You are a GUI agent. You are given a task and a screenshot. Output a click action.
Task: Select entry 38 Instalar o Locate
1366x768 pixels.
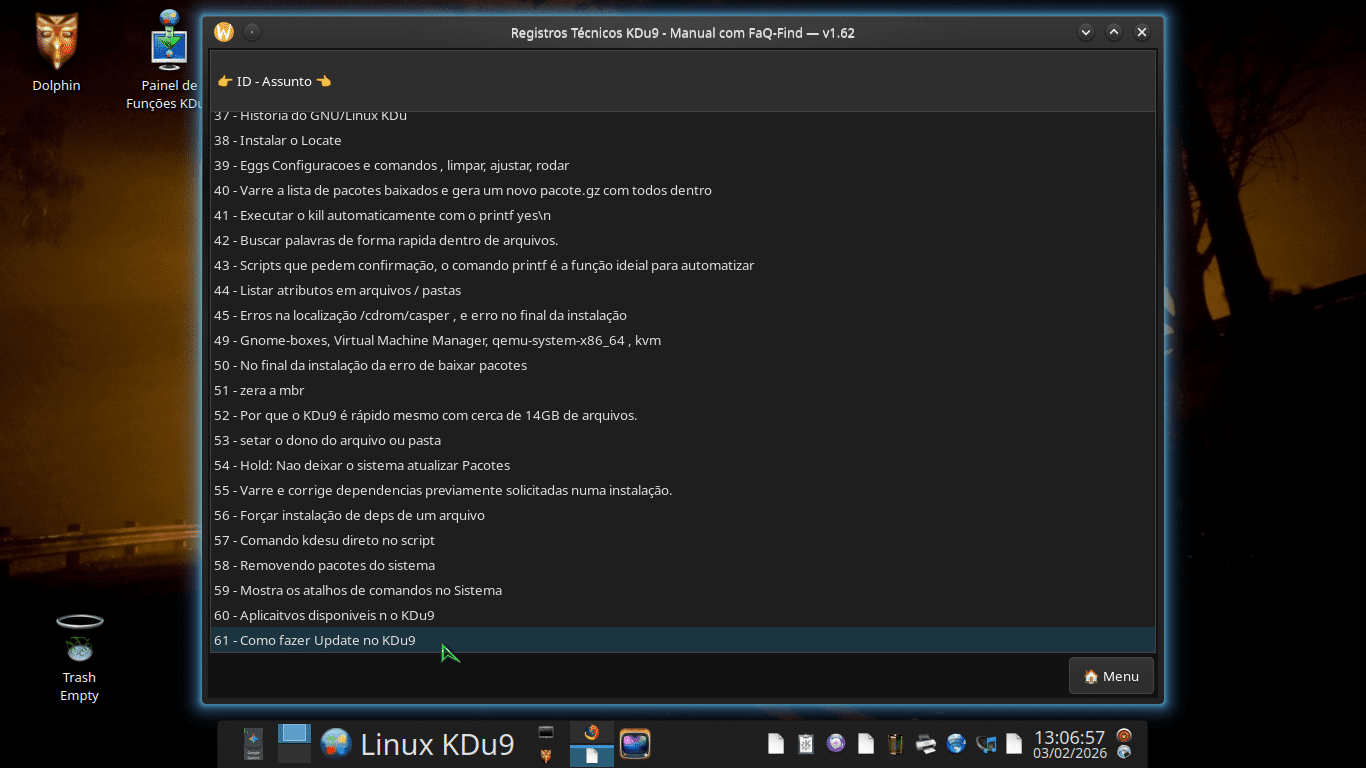coord(278,140)
